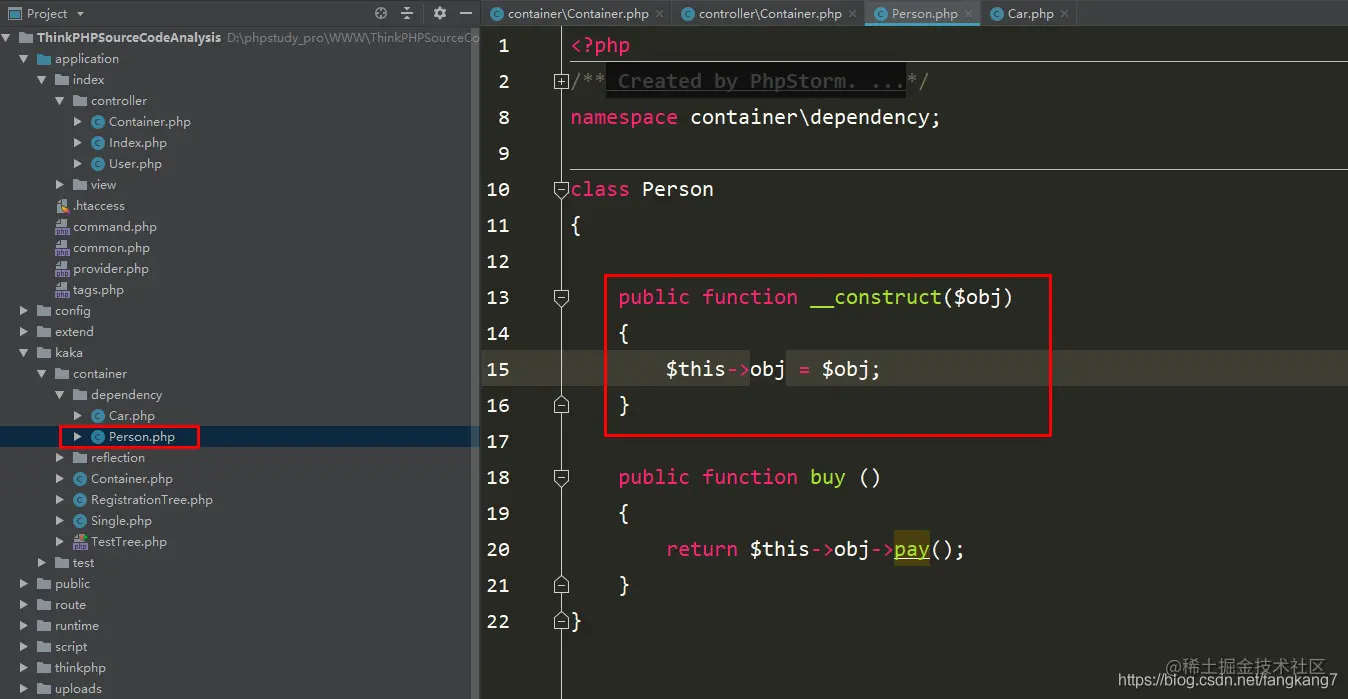Viewport: 1348px width, 699px height.
Task: Close the Person.php tab
Action: point(968,14)
